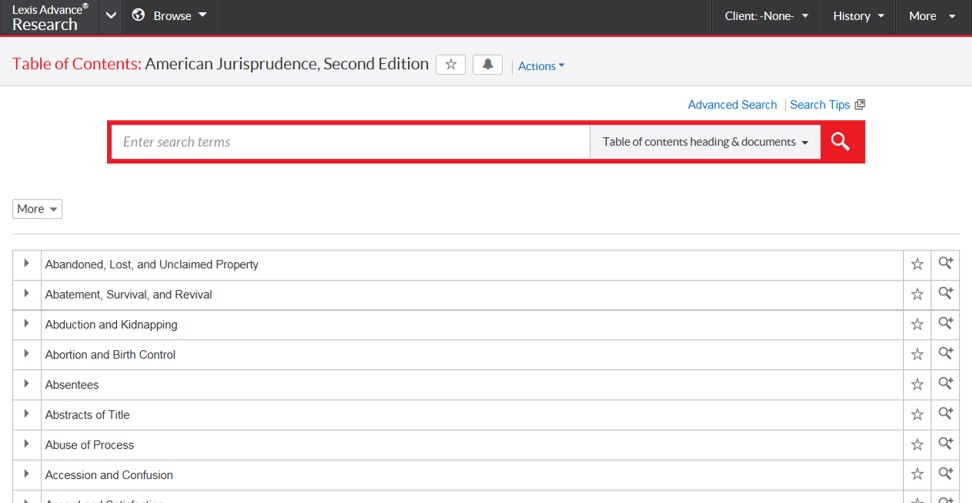The height and width of the screenshot is (503, 972).
Task: Expand Abuse of Process
Action: pyautogui.click(x=27, y=443)
